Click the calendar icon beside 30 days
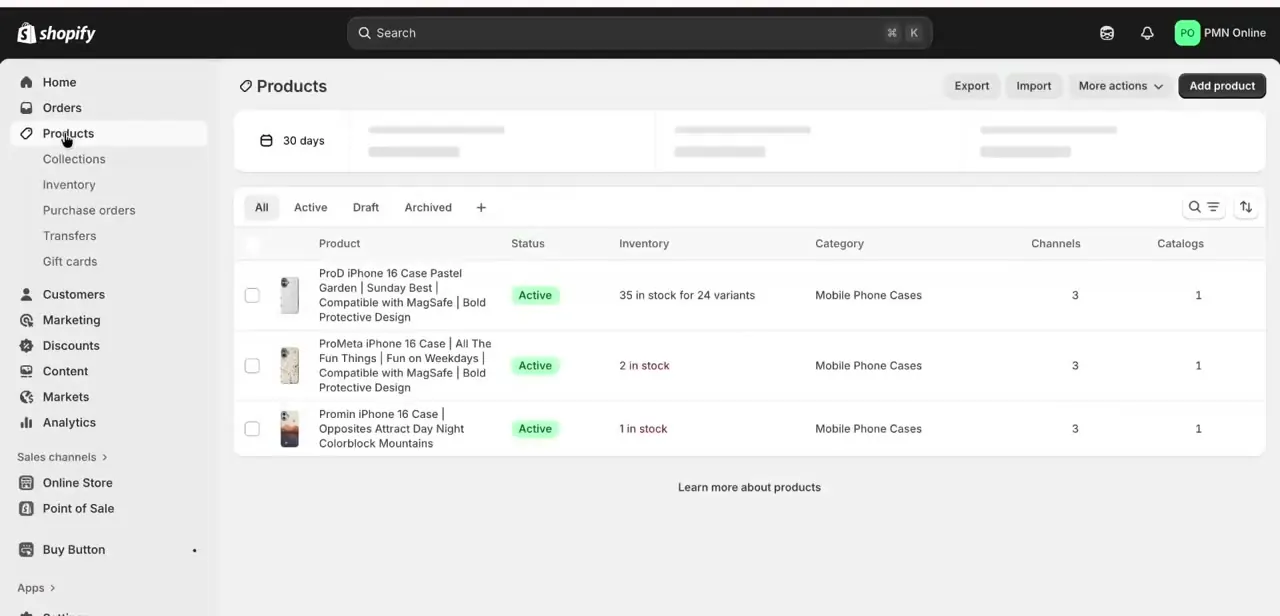This screenshot has width=1280, height=616. pyautogui.click(x=266, y=141)
